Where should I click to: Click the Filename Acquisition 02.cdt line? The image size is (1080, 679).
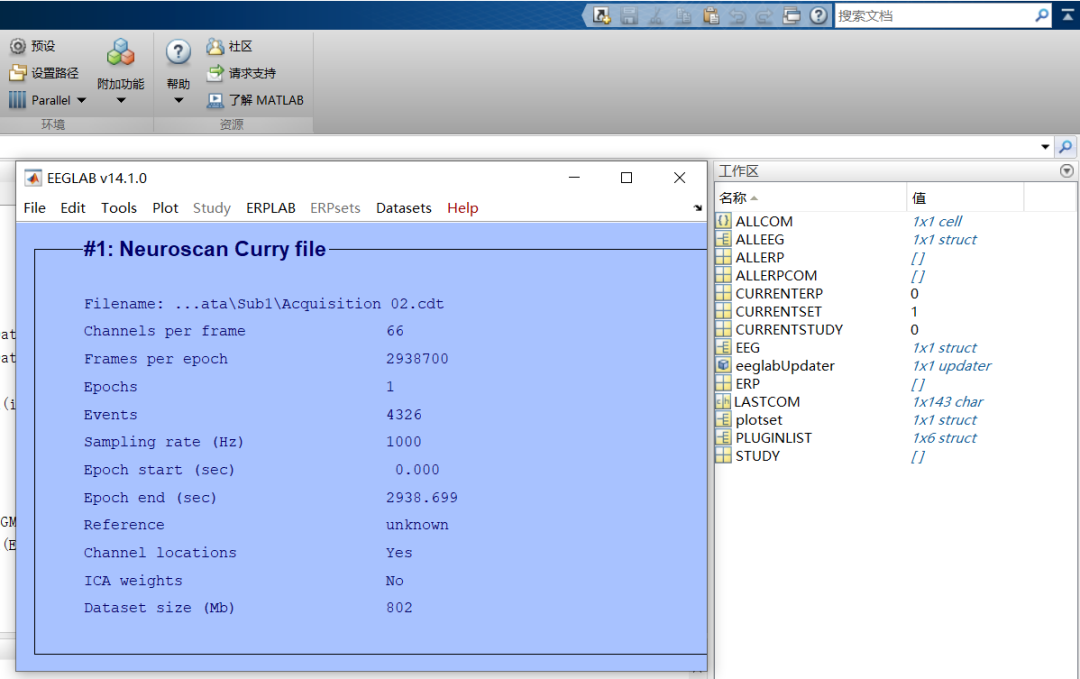pos(264,304)
